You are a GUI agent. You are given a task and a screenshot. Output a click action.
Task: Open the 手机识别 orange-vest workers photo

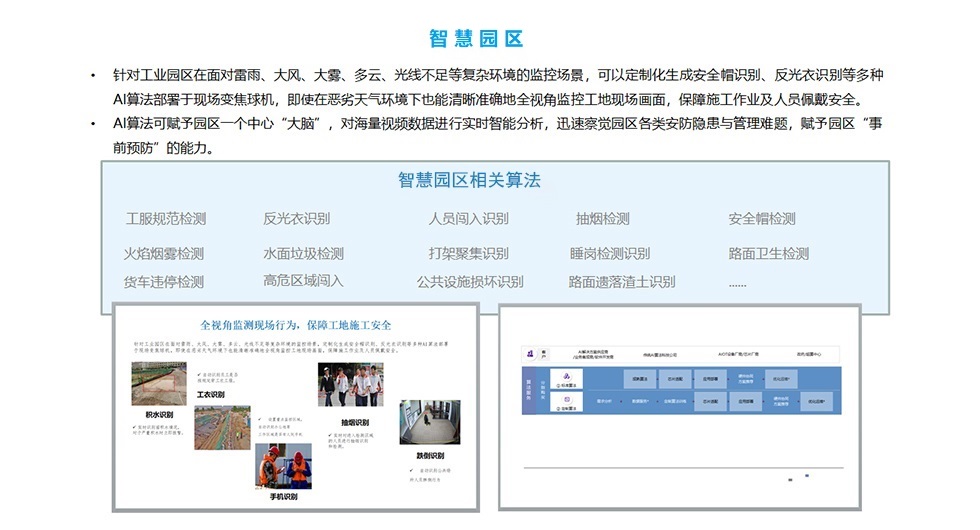(281, 467)
